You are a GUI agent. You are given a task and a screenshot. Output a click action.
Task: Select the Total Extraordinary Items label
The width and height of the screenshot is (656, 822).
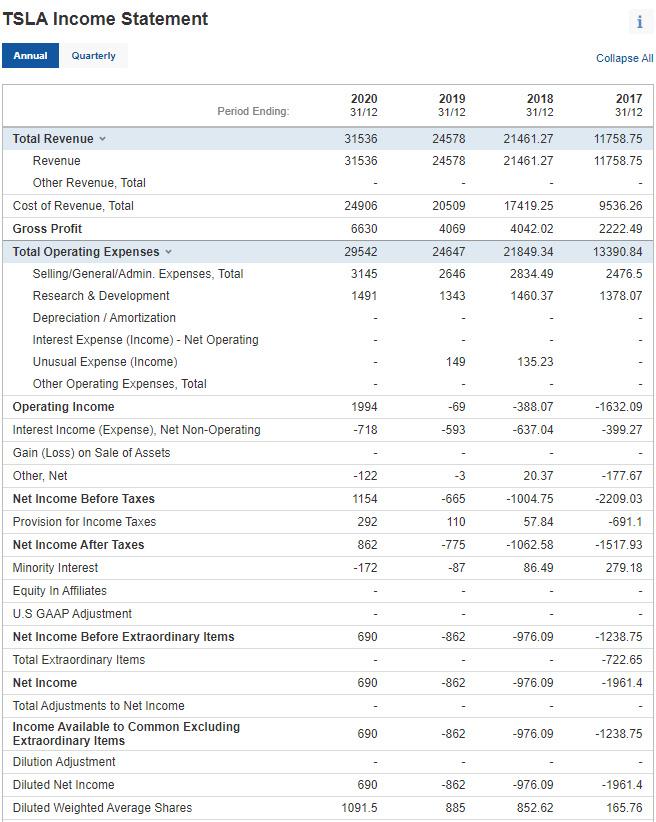point(79,661)
